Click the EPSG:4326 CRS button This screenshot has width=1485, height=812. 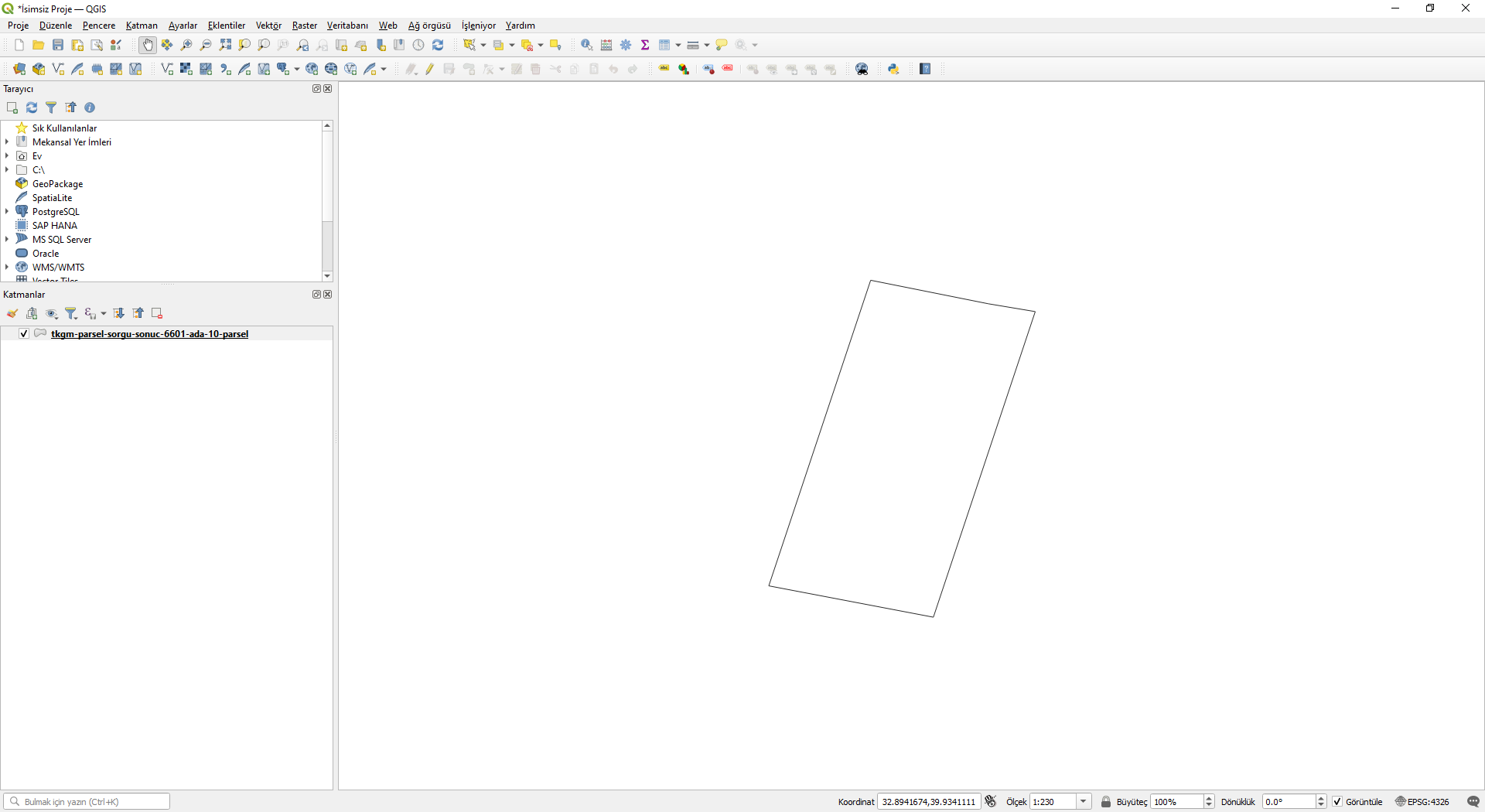[x=1422, y=801]
